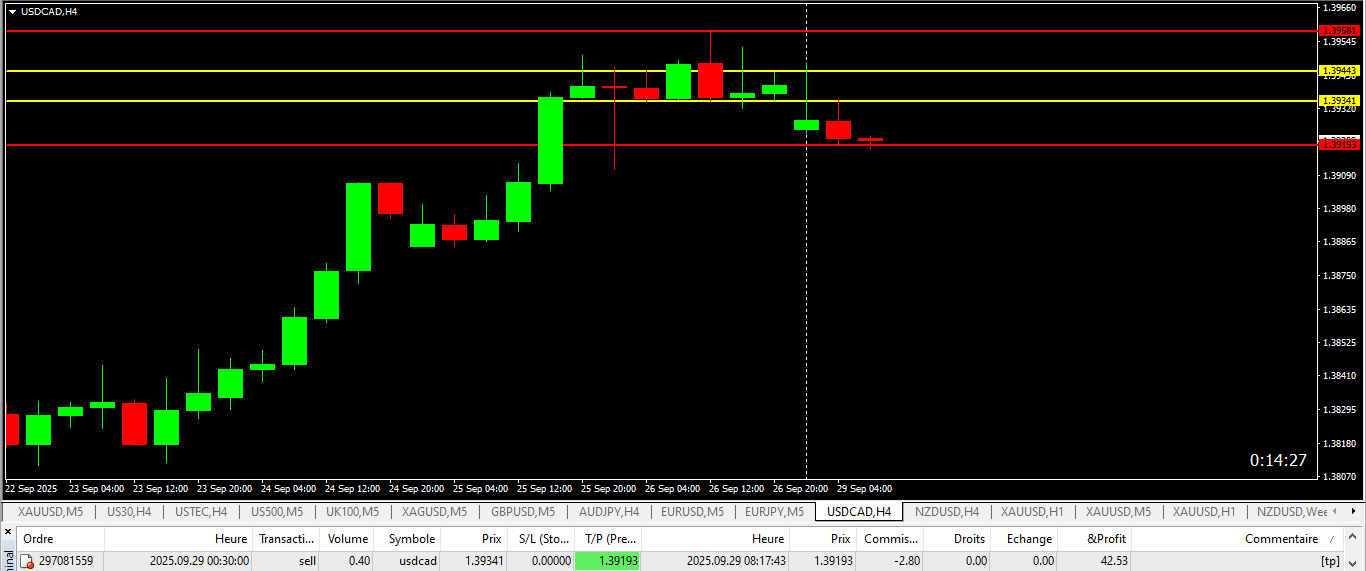
Task: Sort by the Ordre column header
Action: pos(58,538)
